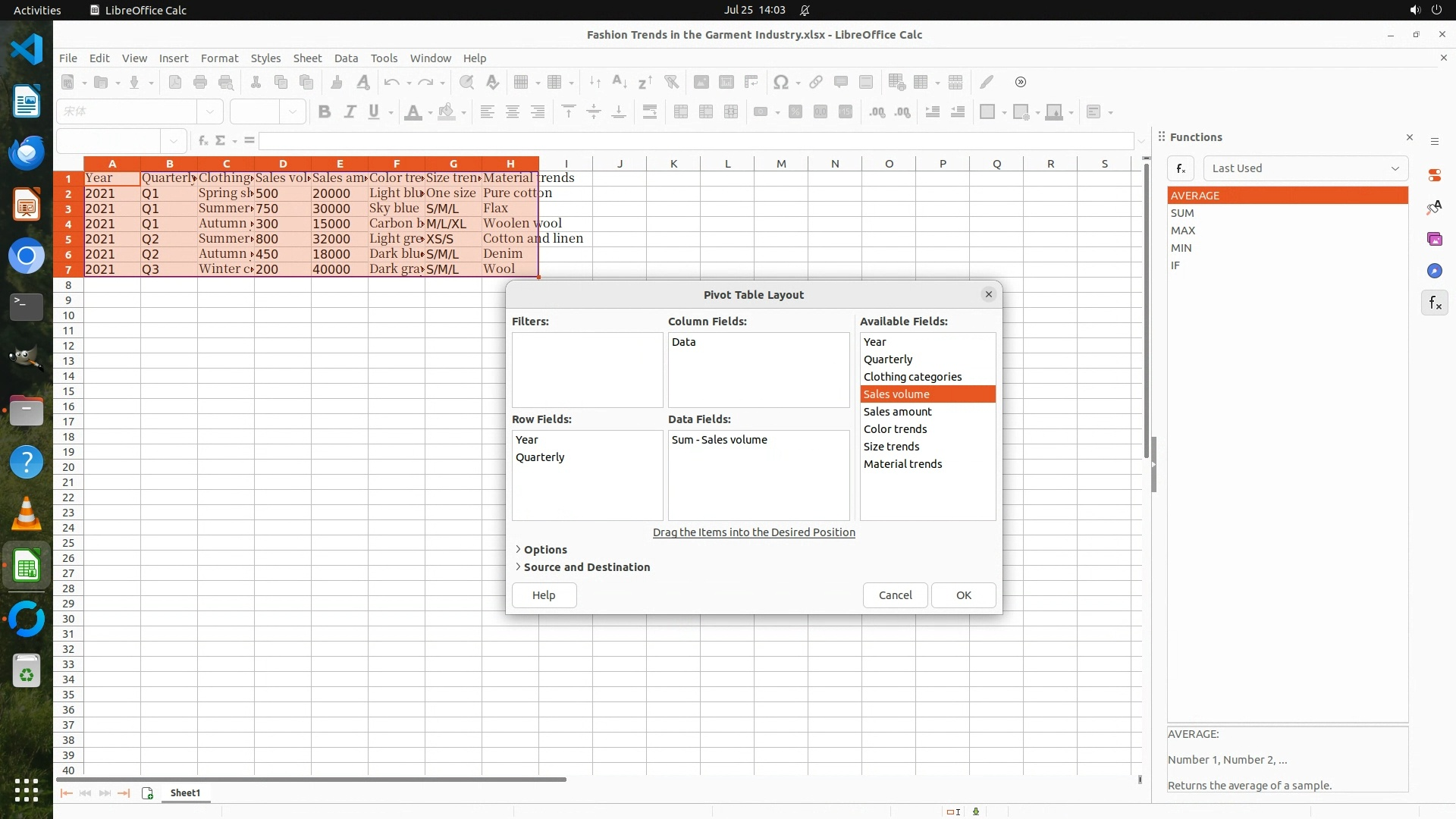Open the Gallery sidebar deck
This screenshot has height=819, width=1456.
click(x=1434, y=239)
